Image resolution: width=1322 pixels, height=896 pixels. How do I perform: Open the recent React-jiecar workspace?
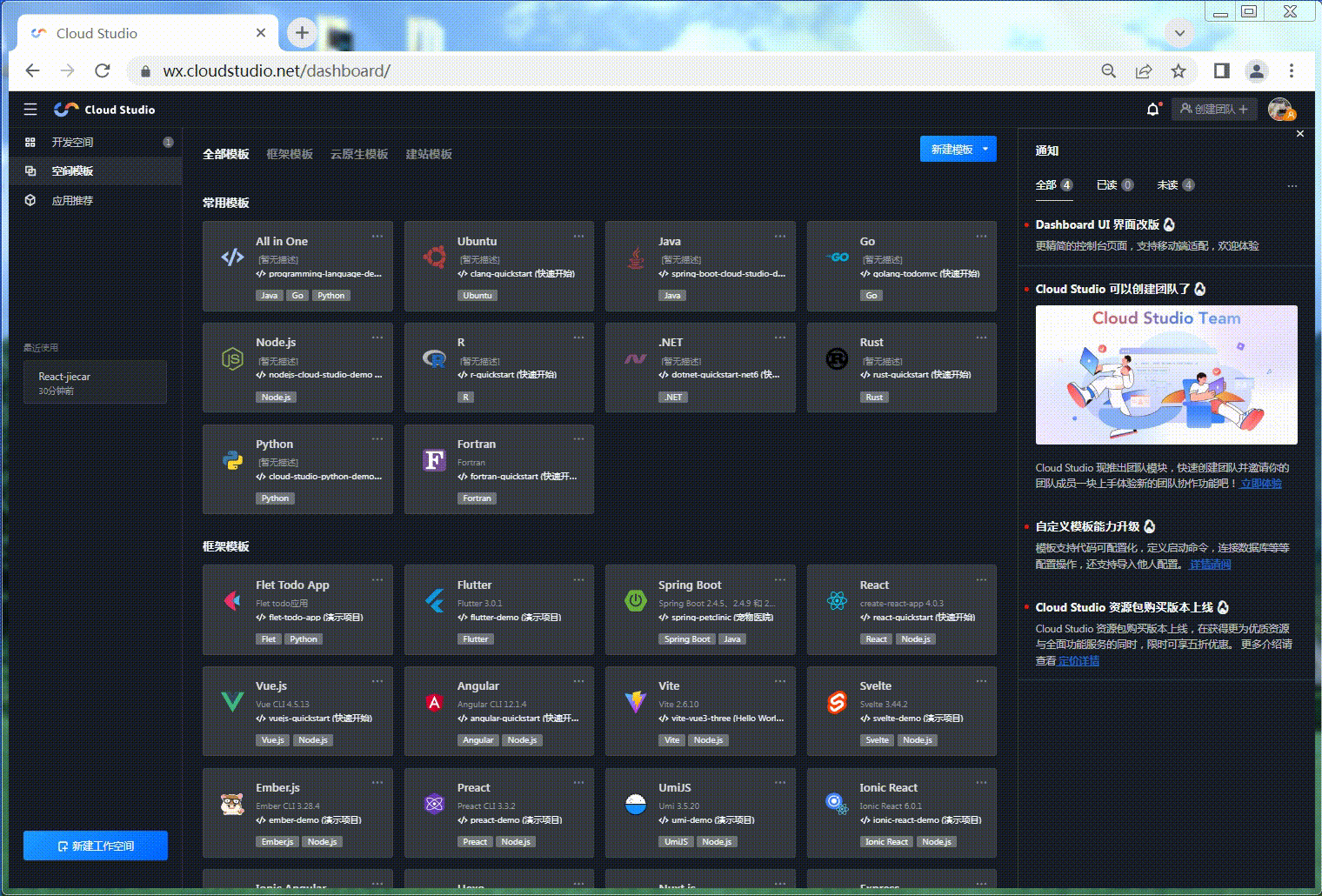point(95,383)
